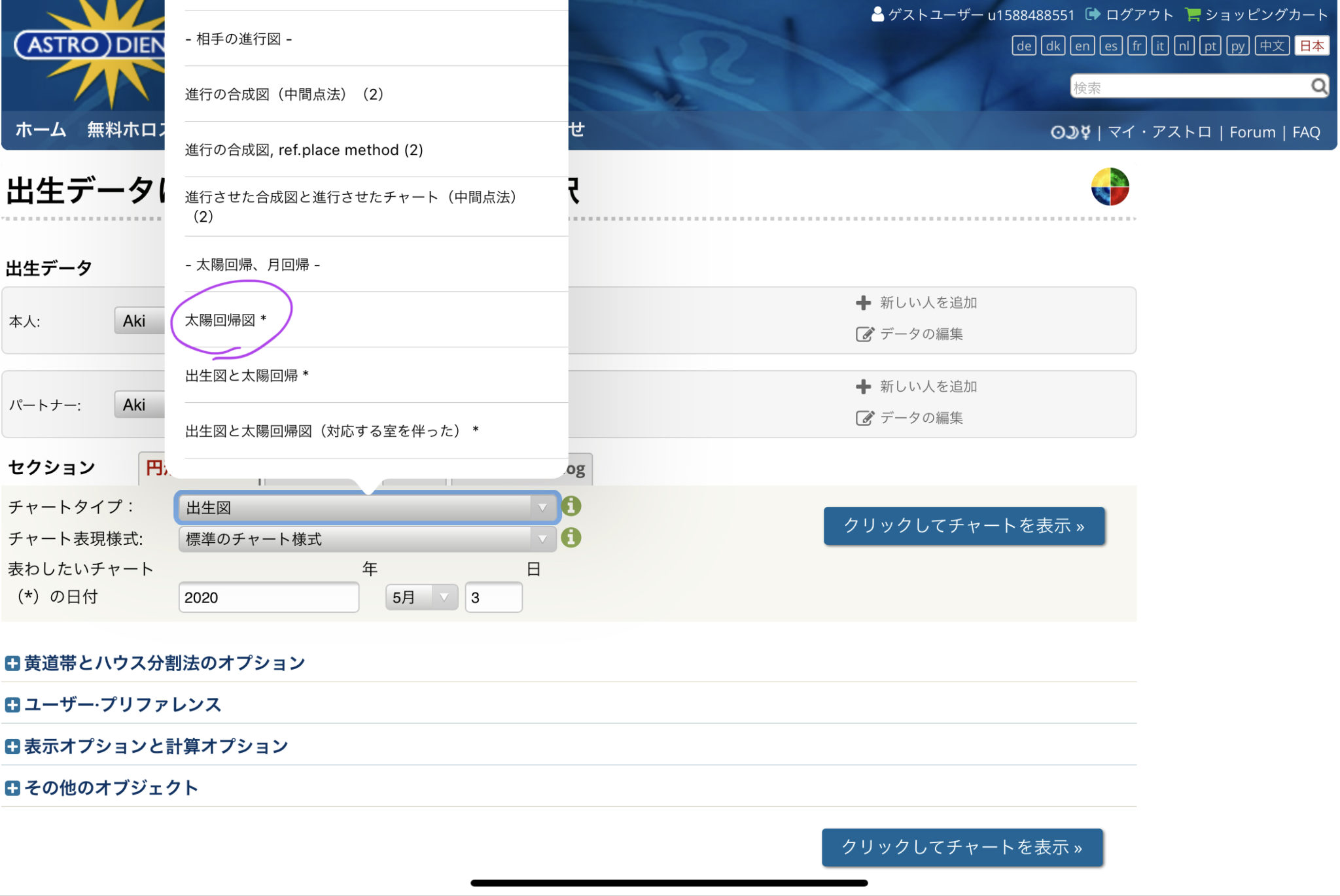Viewport: 1340px width, 896px height.
Task: Open the 5月 month dropdown
Action: pos(421,597)
